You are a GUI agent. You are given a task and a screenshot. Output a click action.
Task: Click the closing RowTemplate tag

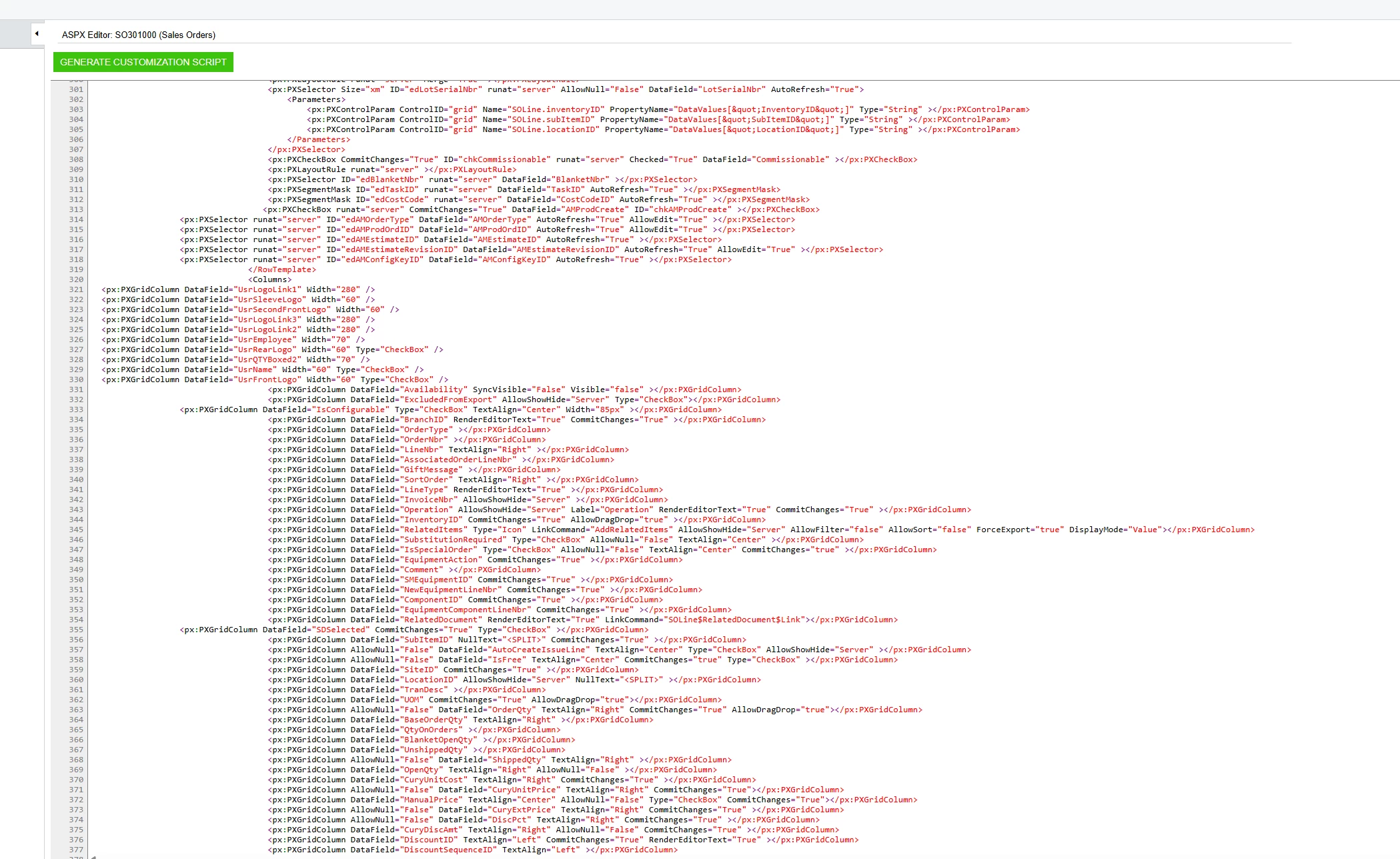(x=281, y=269)
